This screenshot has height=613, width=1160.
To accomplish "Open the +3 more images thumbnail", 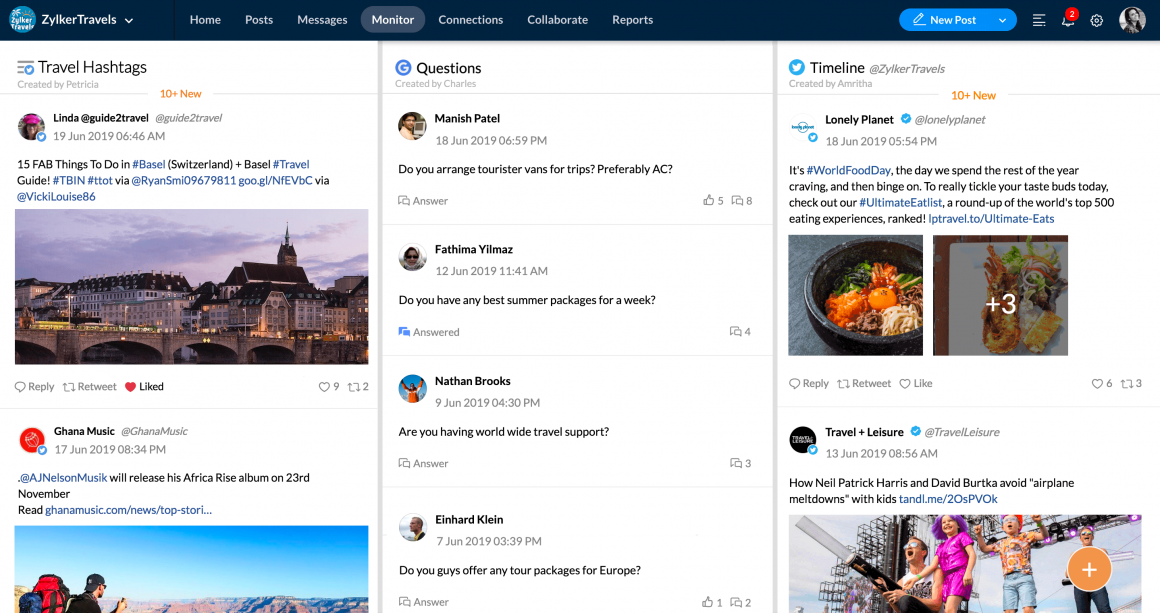I will pyautogui.click(x=1000, y=295).
